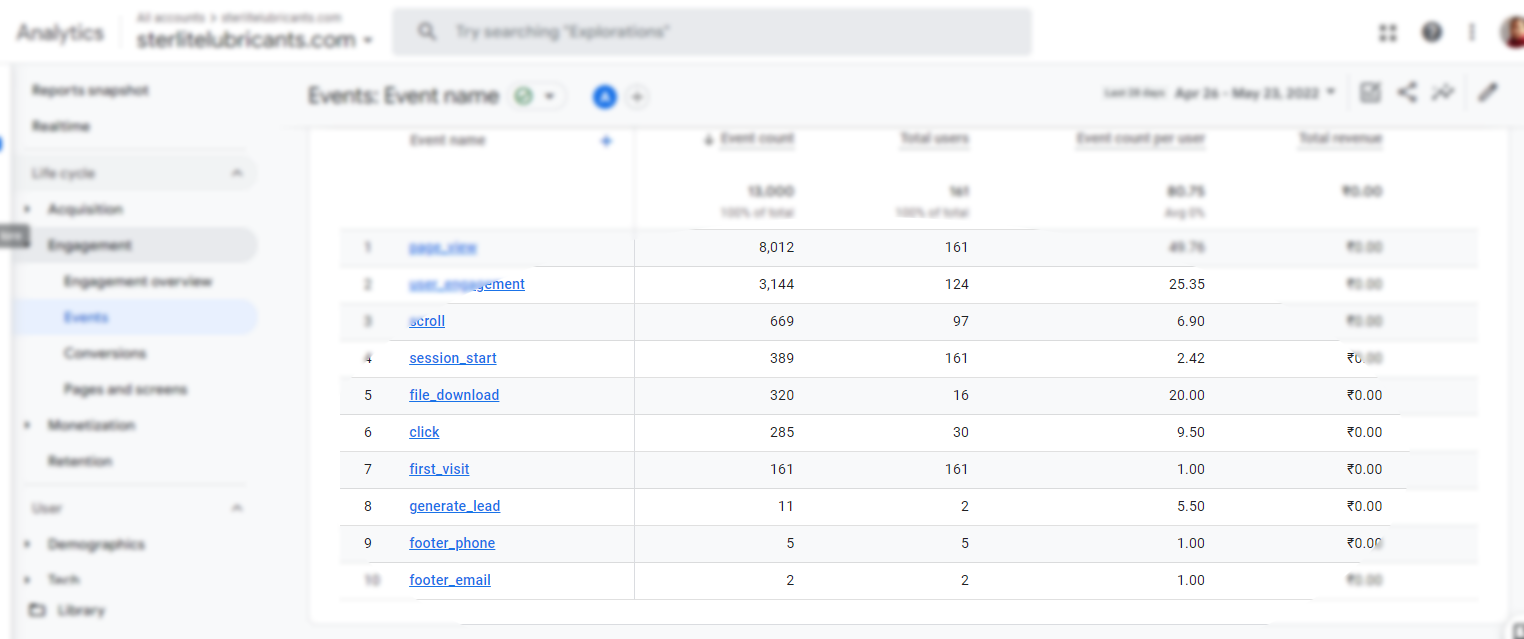Click the 8,012 event count cell
This screenshot has height=639, width=1524.
click(x=776, y=247)
